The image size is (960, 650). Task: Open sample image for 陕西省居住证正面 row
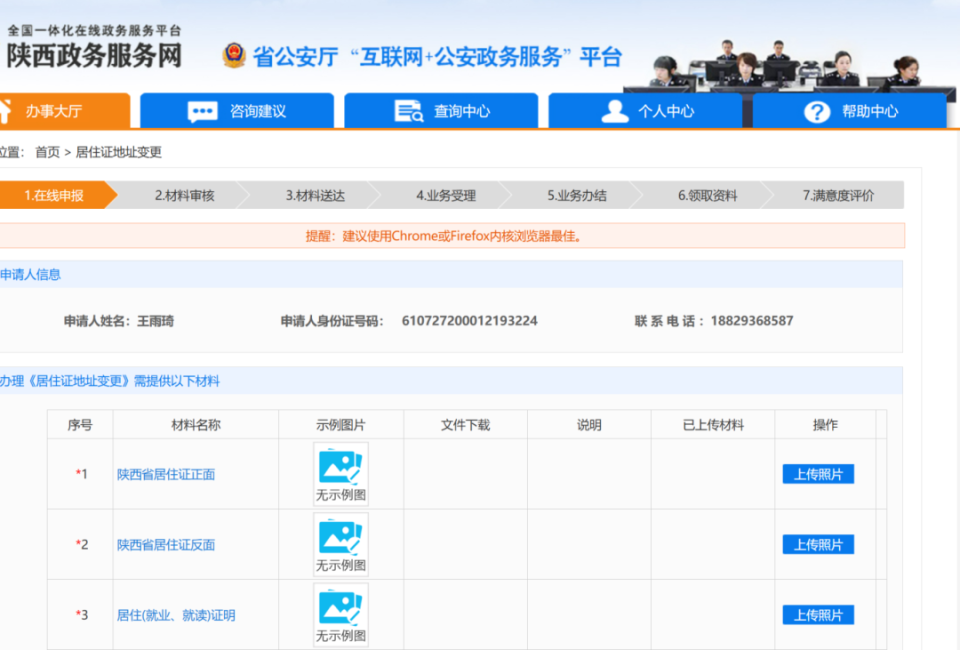[x=341, y=474]
